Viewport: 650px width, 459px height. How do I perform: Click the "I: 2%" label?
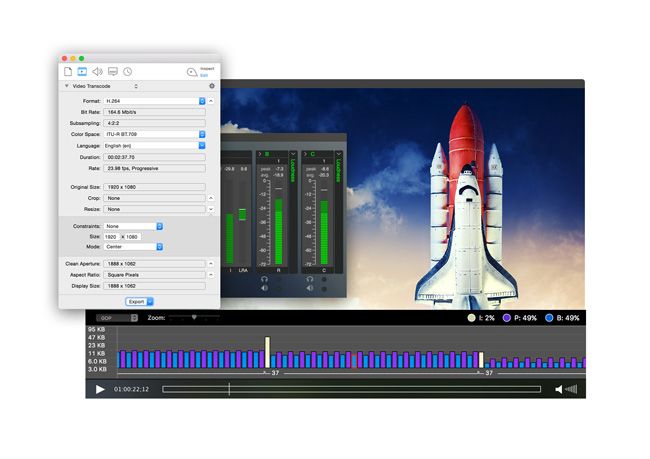(x=487, y=318)
